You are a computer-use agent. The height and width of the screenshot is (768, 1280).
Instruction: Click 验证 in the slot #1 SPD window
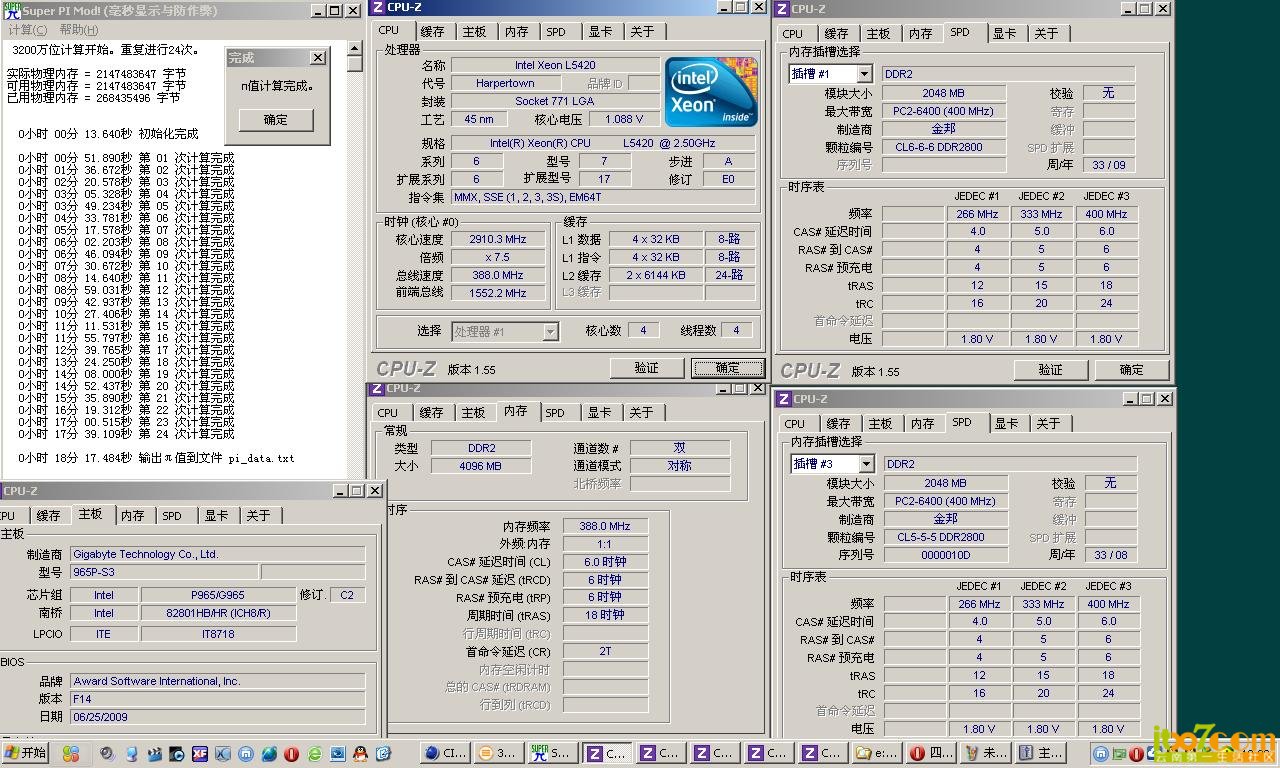tap(1050, 370)
